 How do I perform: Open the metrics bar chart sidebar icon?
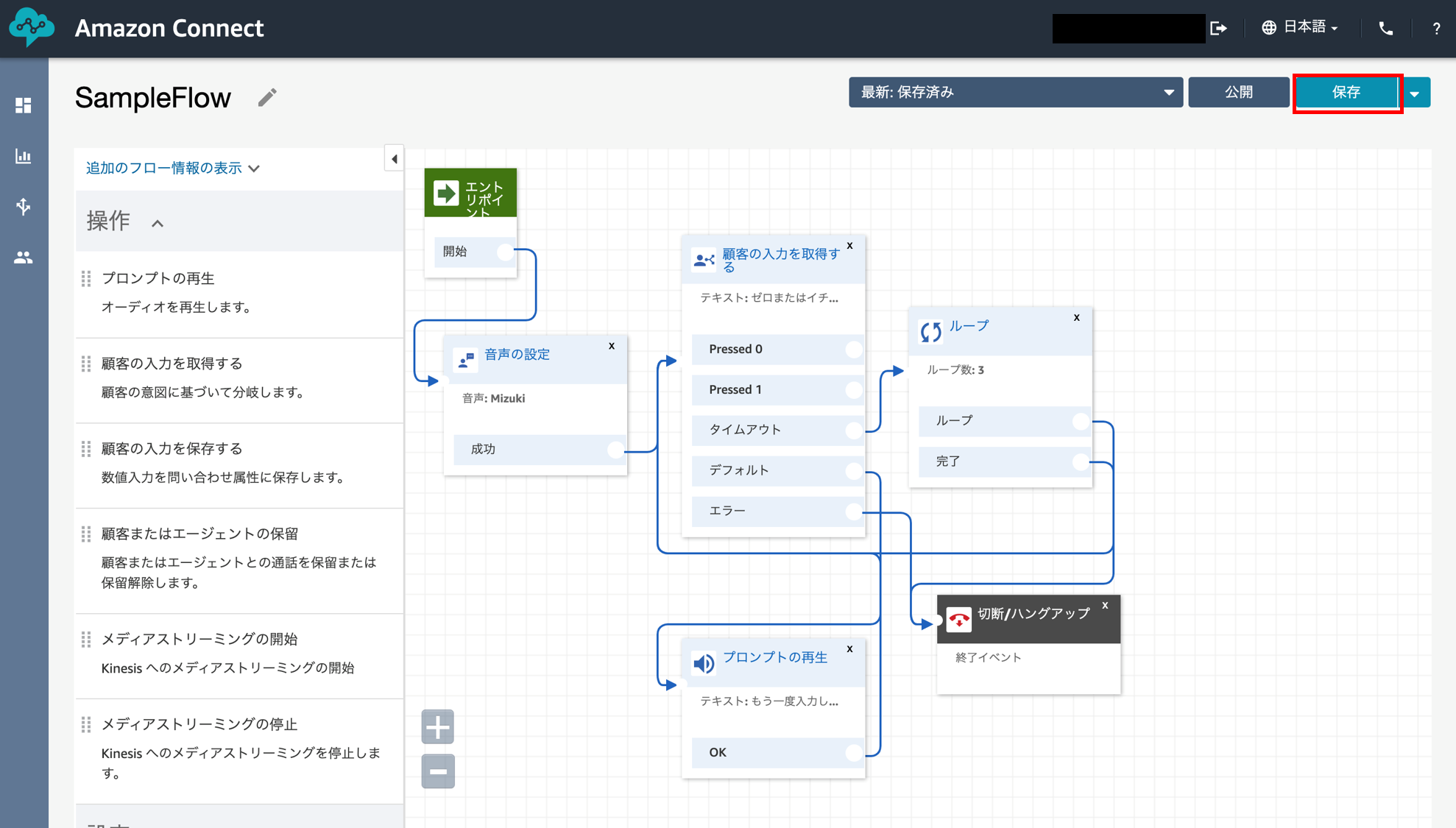click(x=24, y=156)
